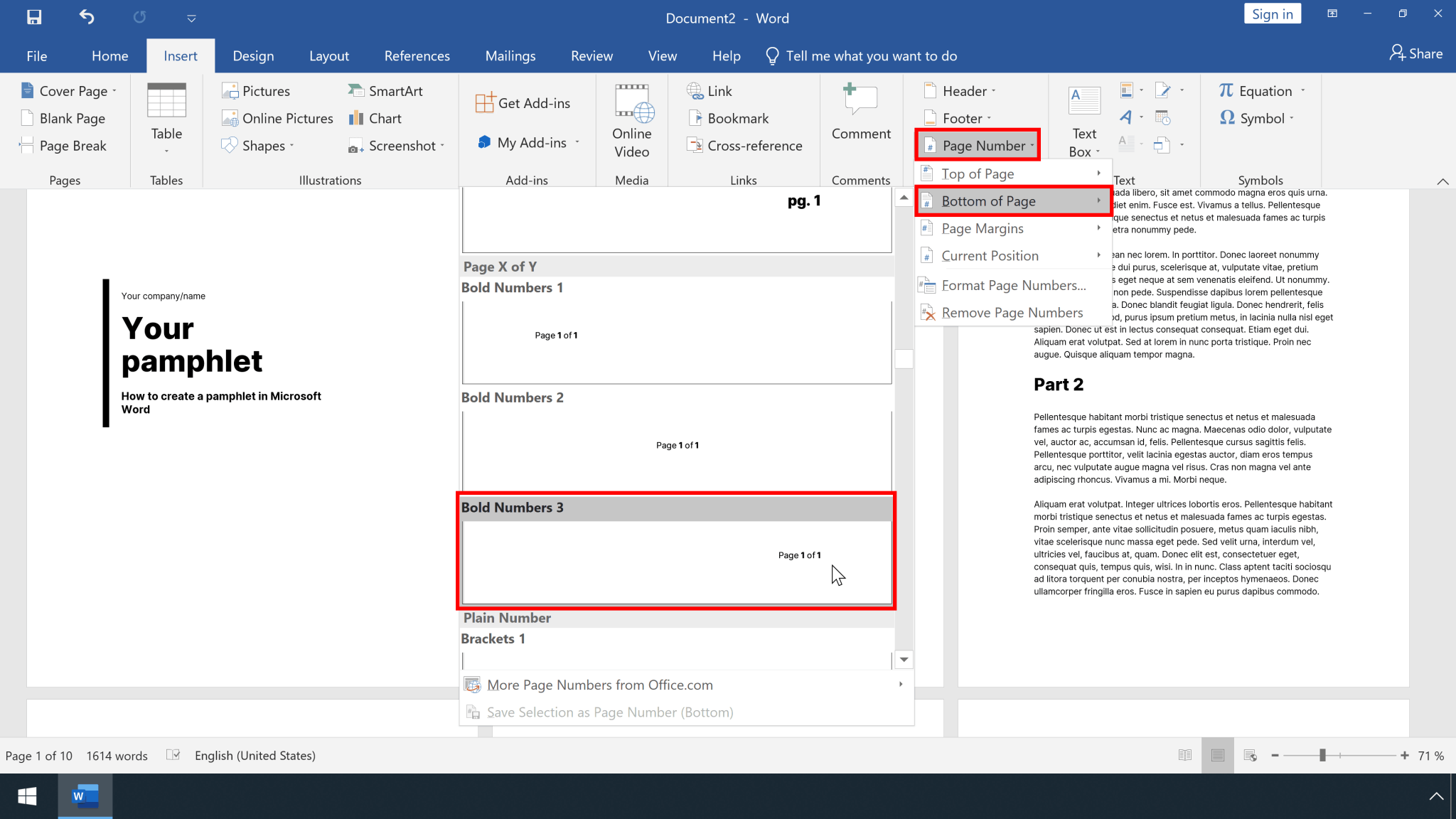Viewport: 1456px width, 819px height.
Task: Click the zoom slider handle
Action: tap(1322, 755)
